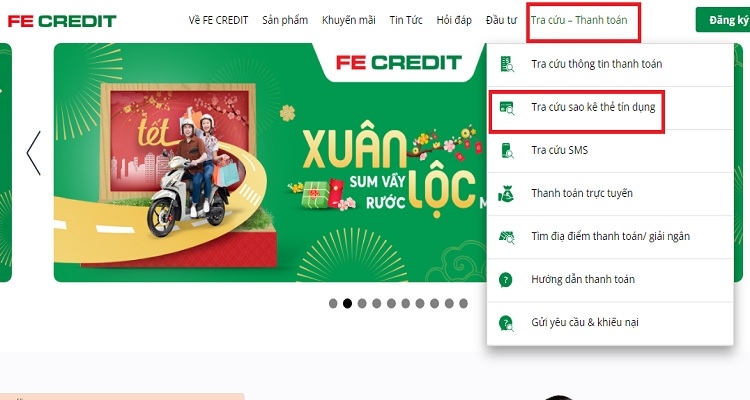The height and width of the screenshot is (400, 750).
Task: Open the Khuyến mãi menu item
Action: coord(349,20)
